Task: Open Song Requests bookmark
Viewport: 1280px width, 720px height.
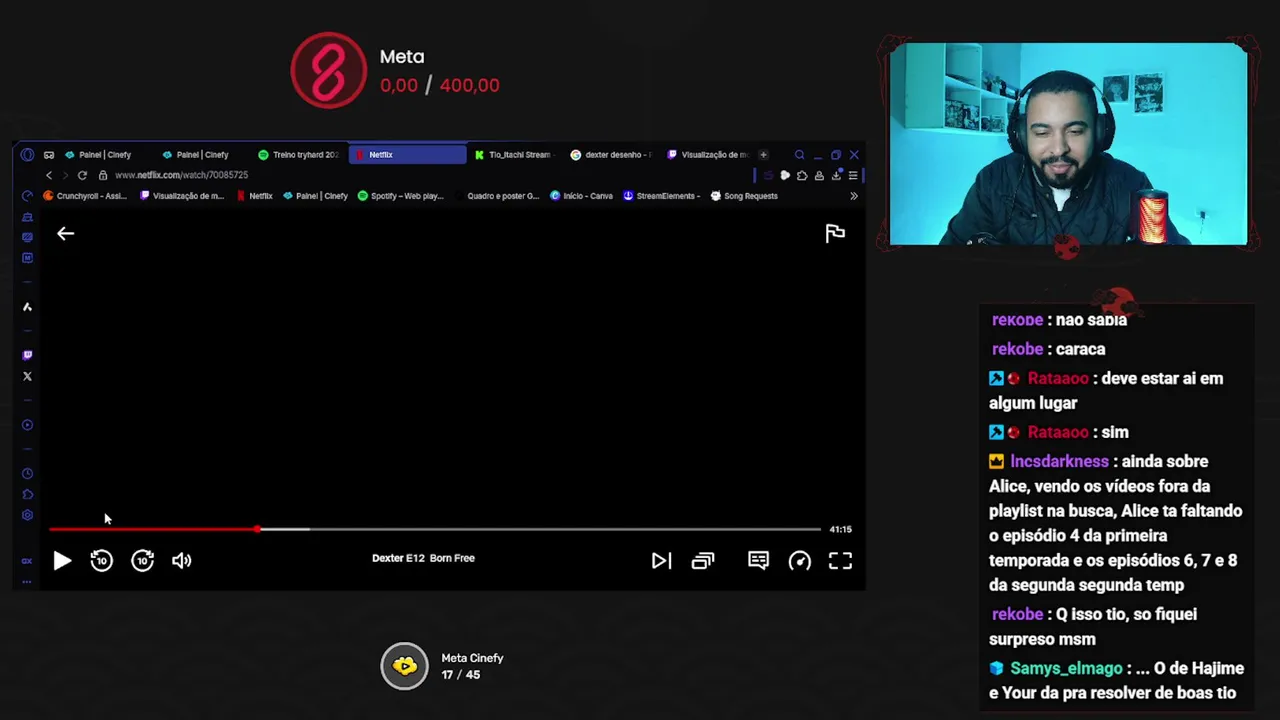Action: click(744, 196)
